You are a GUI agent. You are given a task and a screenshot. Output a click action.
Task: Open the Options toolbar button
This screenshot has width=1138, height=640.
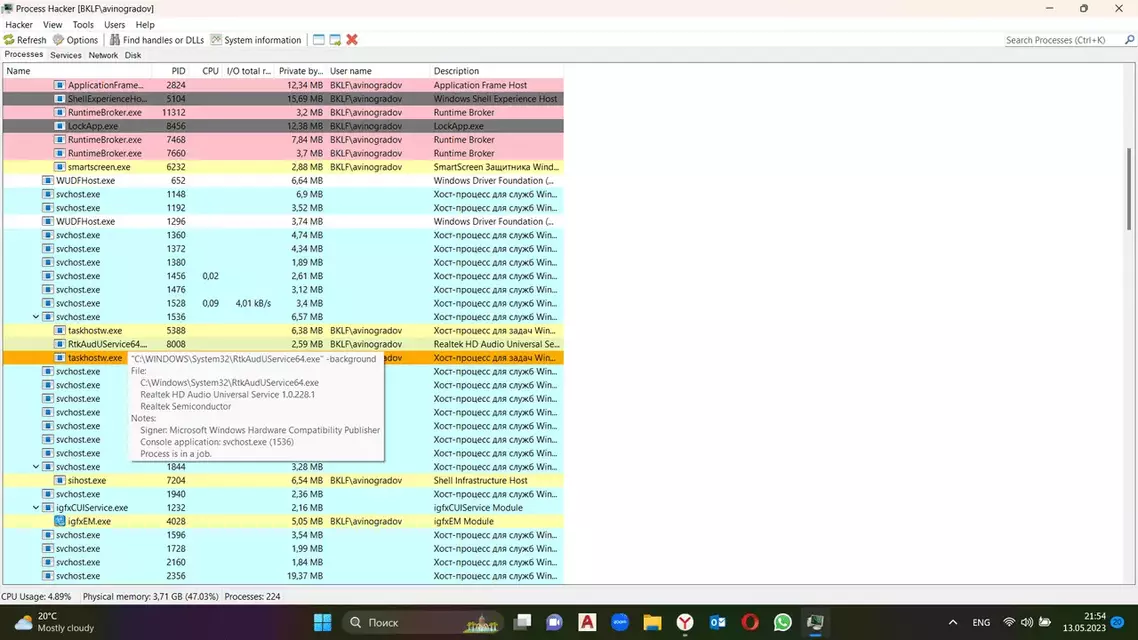coord(75,40)
